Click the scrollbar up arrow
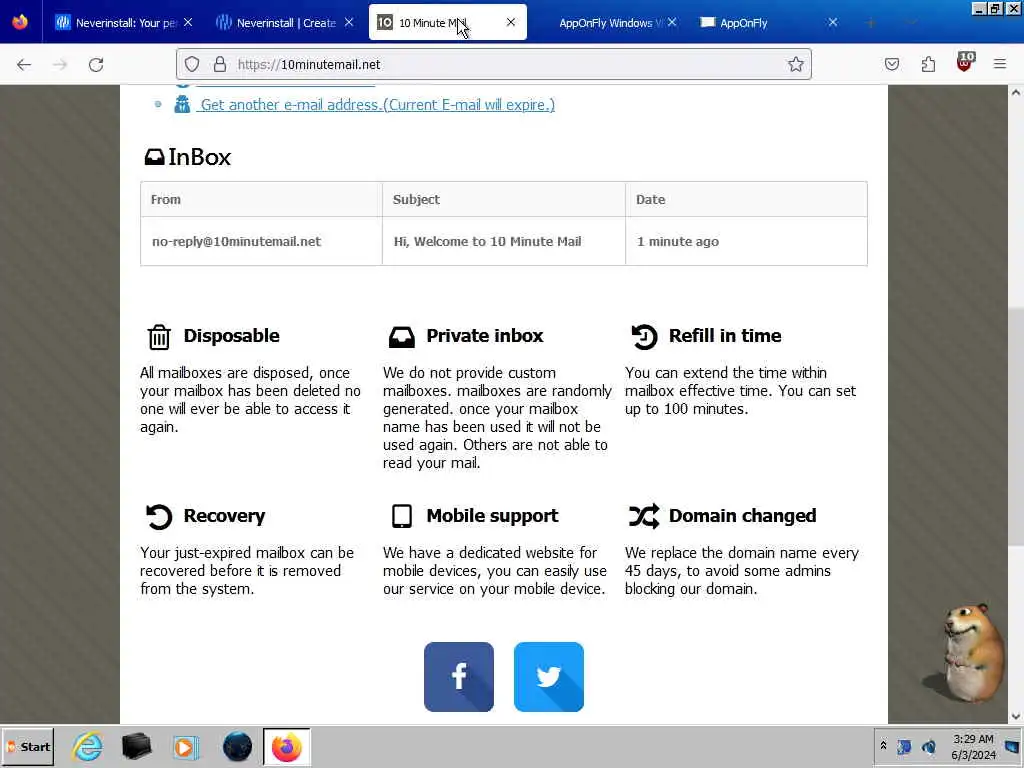This screenshot has height=768, width=1024. click(x=1016, y=93)
